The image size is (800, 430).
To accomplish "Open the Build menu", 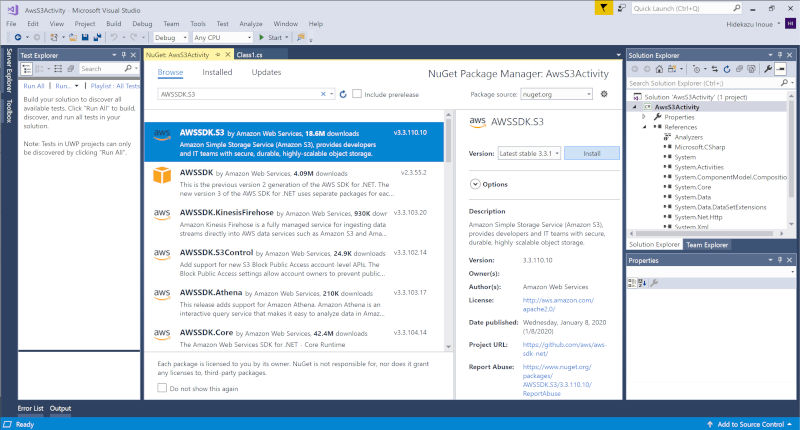I will [x=111, y=22].
